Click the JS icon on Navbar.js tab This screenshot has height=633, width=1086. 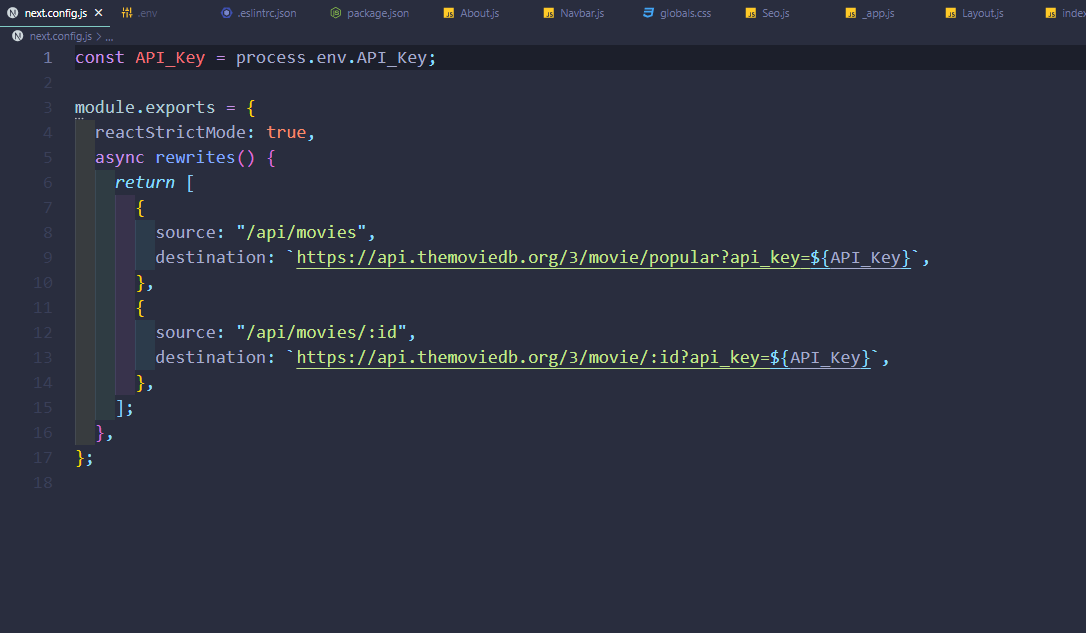click(x=549, y=13)
